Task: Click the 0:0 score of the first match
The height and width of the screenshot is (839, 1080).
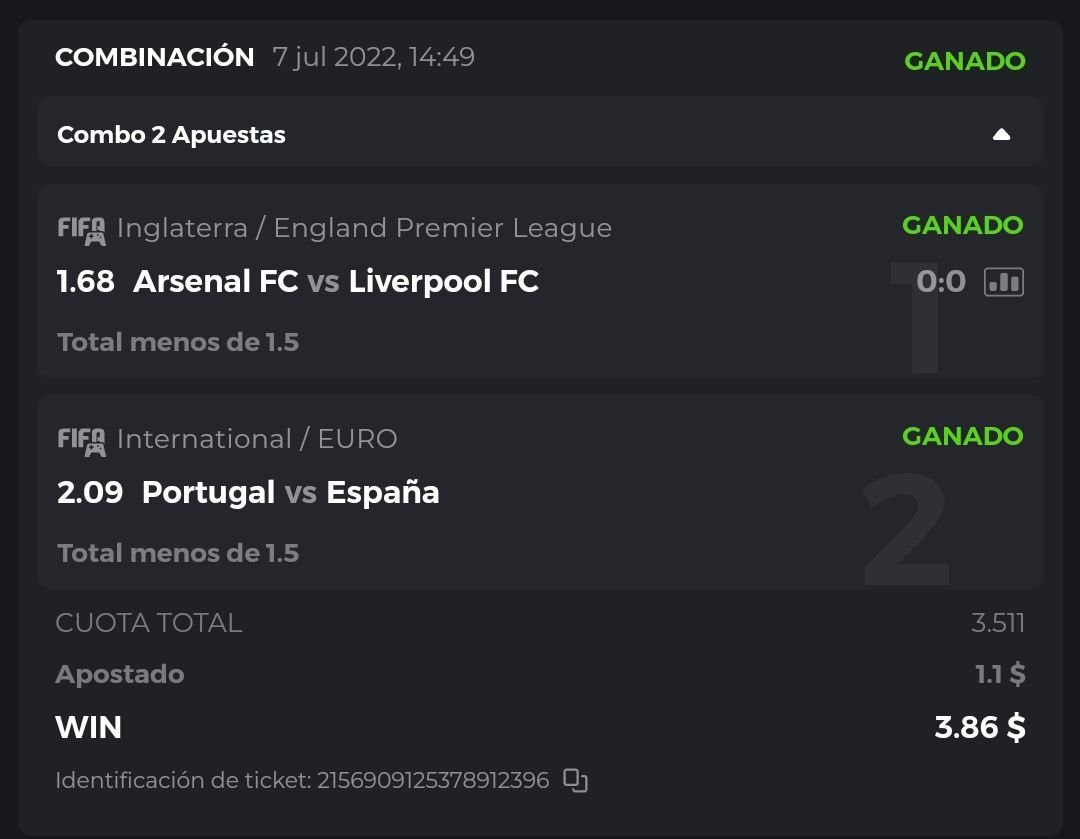Action: tap(940, 282)
